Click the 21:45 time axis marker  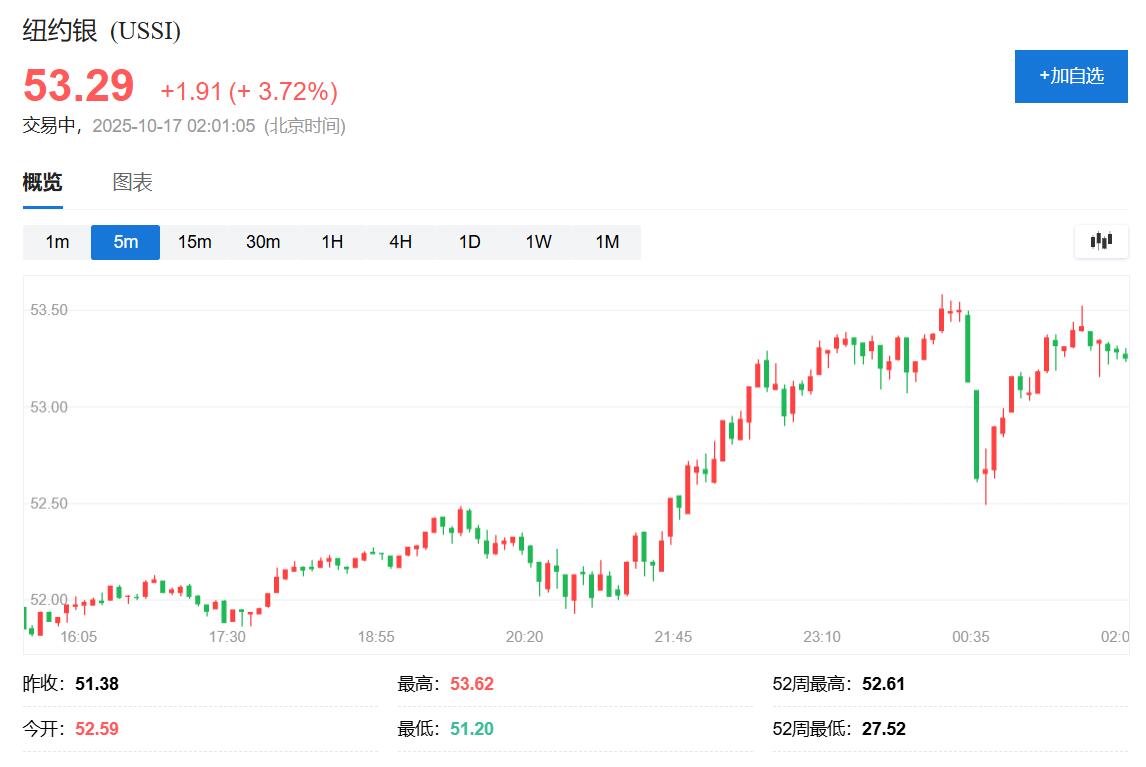click(x=673, y=637)
